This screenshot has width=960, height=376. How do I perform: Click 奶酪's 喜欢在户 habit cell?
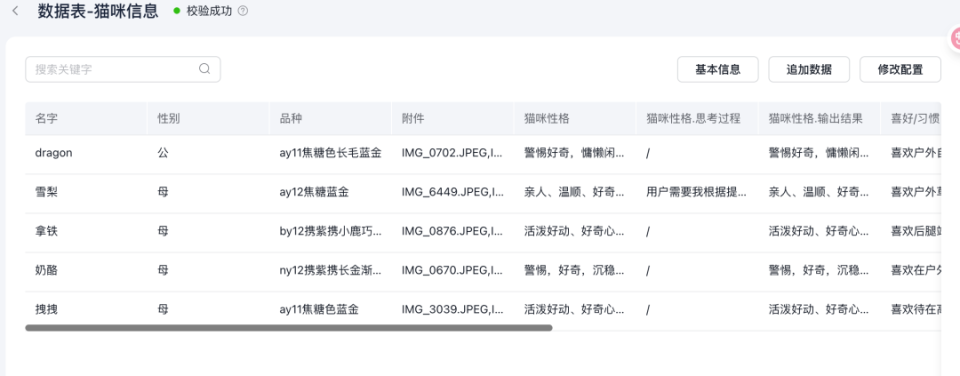(911, 271)
